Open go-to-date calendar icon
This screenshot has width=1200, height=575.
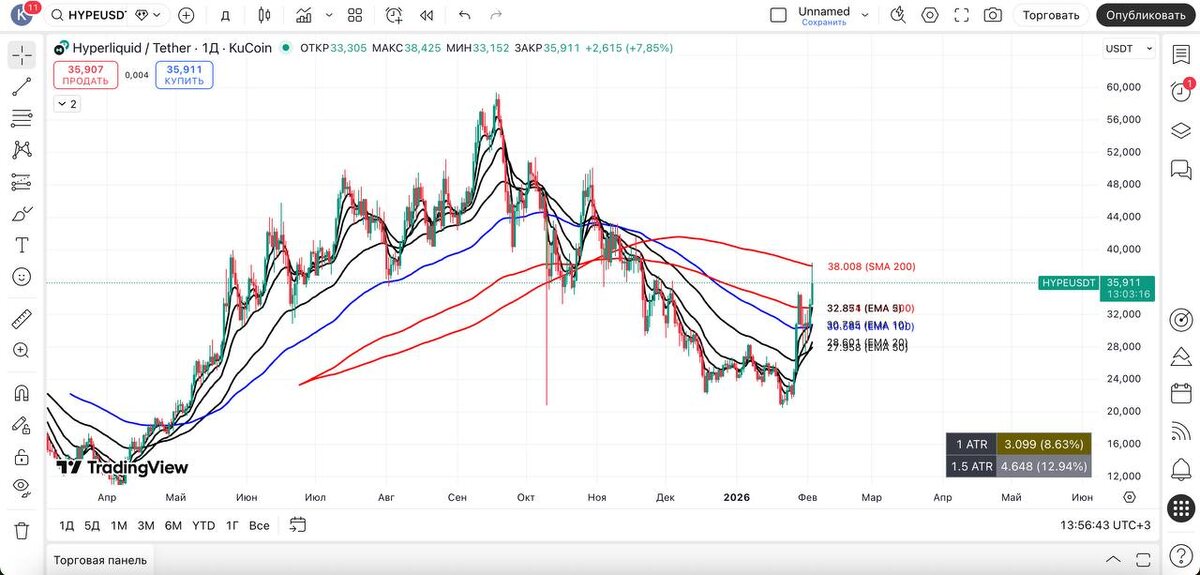pyautogui.click(x=297, y=525)
